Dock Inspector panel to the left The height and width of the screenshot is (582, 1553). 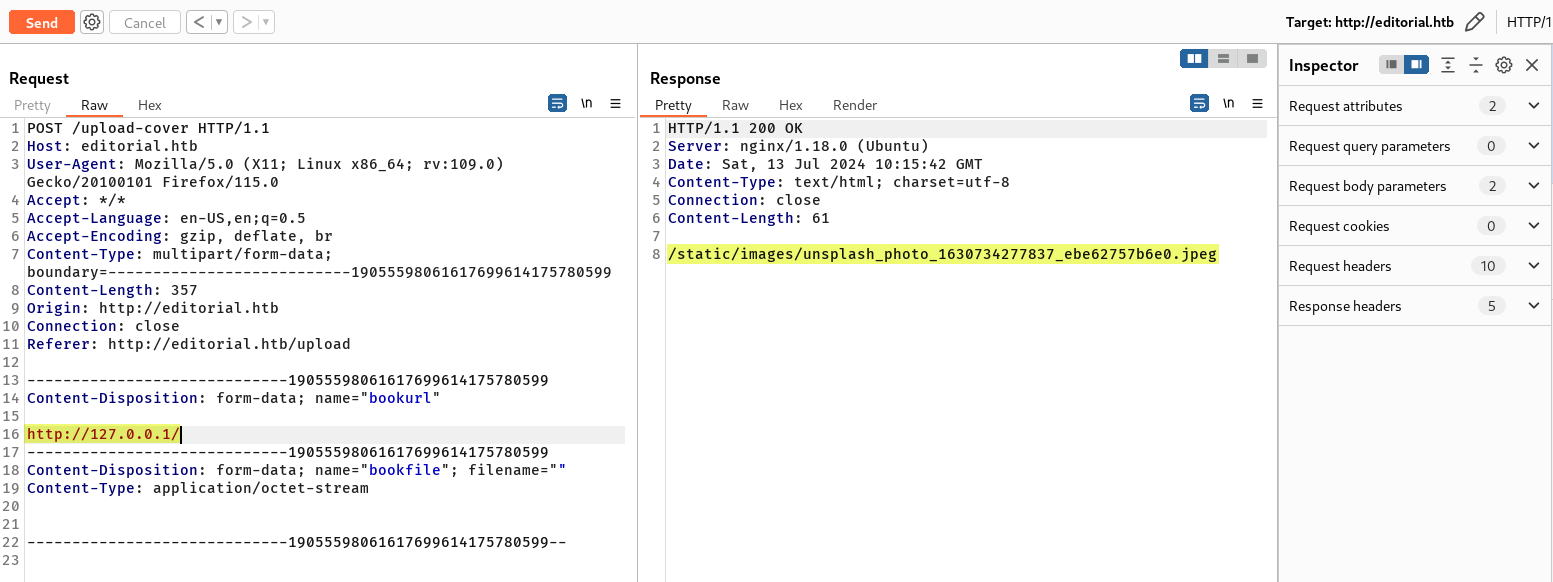pos(1390,65)
